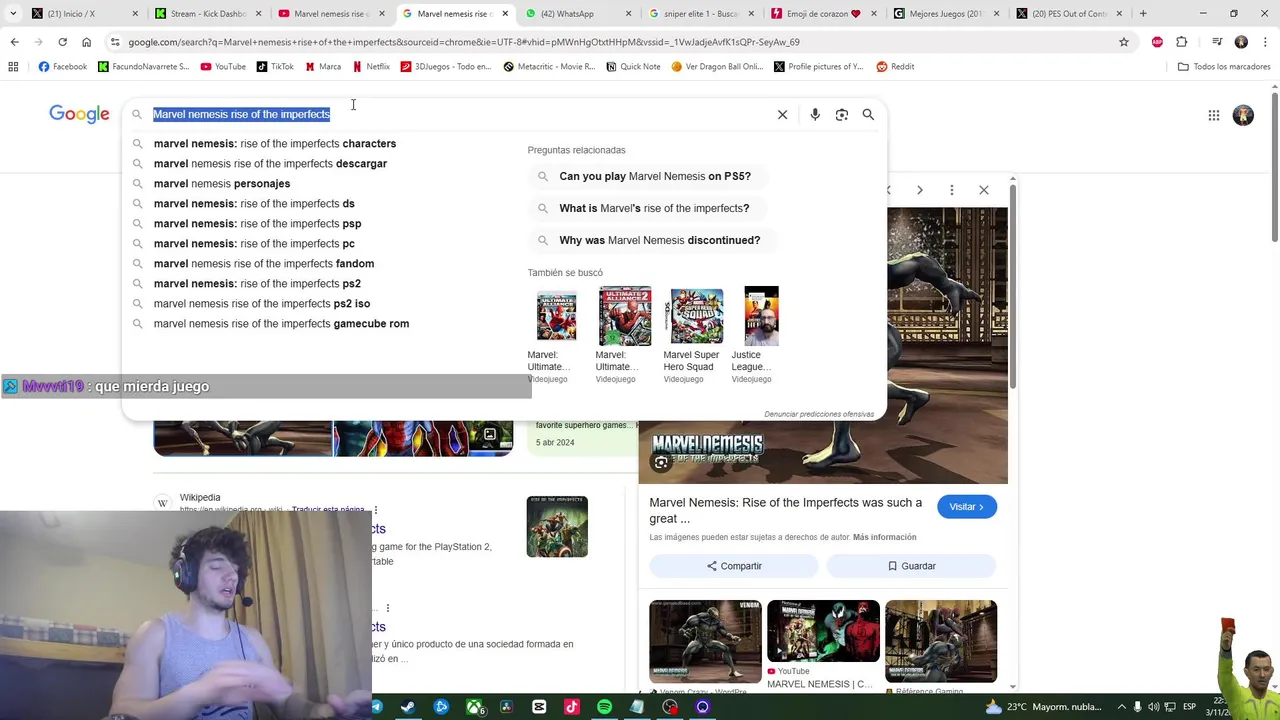Close the image preview panel

click(984, 190)
